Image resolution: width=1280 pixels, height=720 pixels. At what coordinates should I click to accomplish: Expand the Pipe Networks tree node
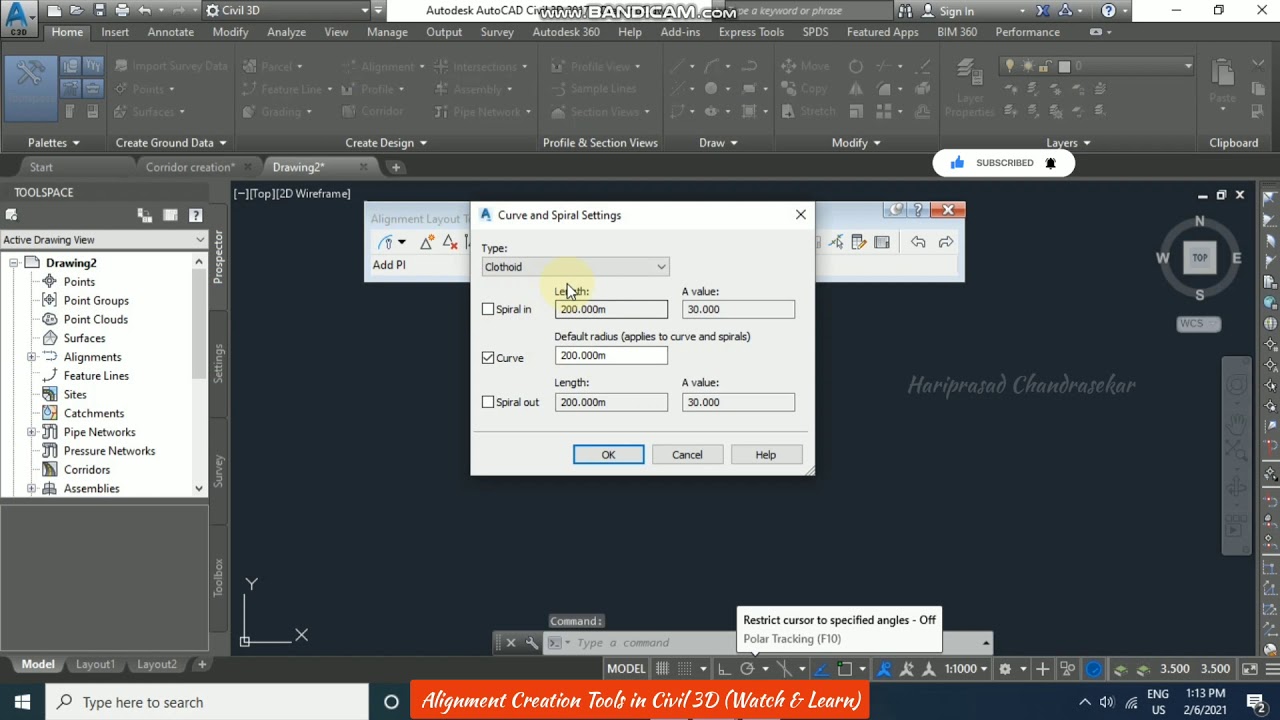point(31,432)
